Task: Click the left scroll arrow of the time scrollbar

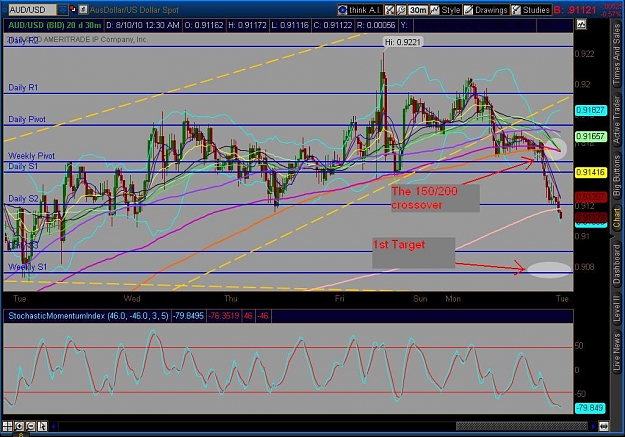Action: pyautogui.click(x=54, y=426)
